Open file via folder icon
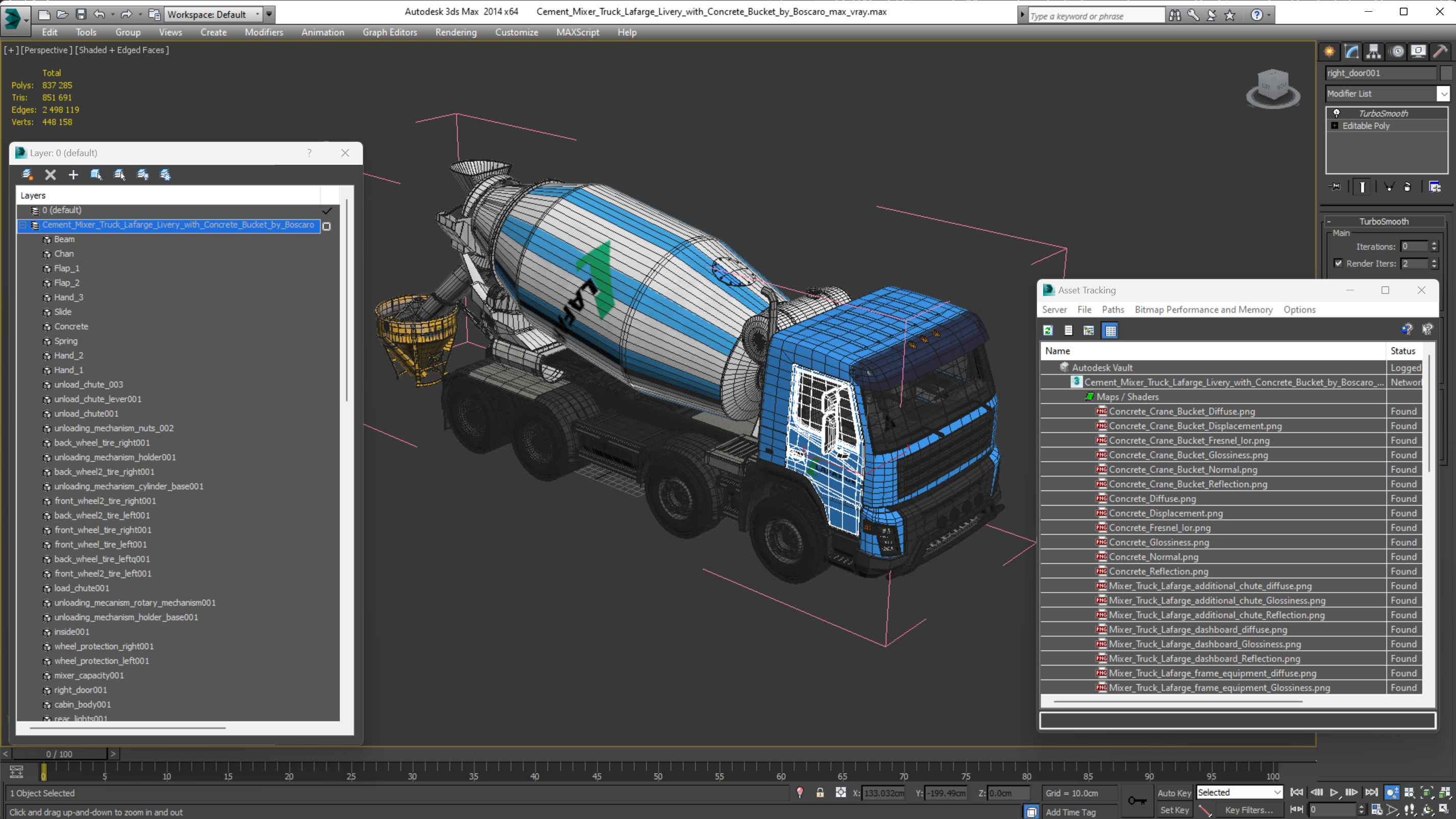Screen dimensions: 1456x819 tap(63, 14)
